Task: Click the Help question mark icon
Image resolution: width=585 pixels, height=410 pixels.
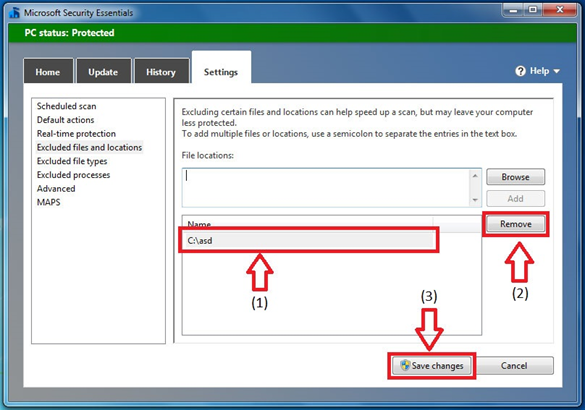Action: [x=520, y=71]
